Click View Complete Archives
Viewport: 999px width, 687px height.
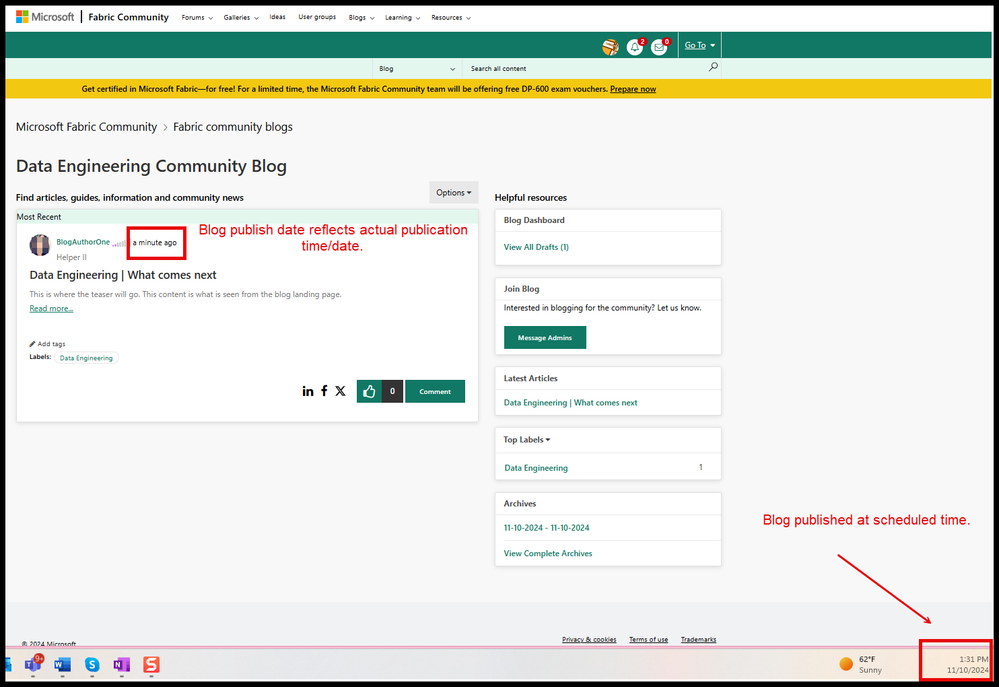coord(548,553)
